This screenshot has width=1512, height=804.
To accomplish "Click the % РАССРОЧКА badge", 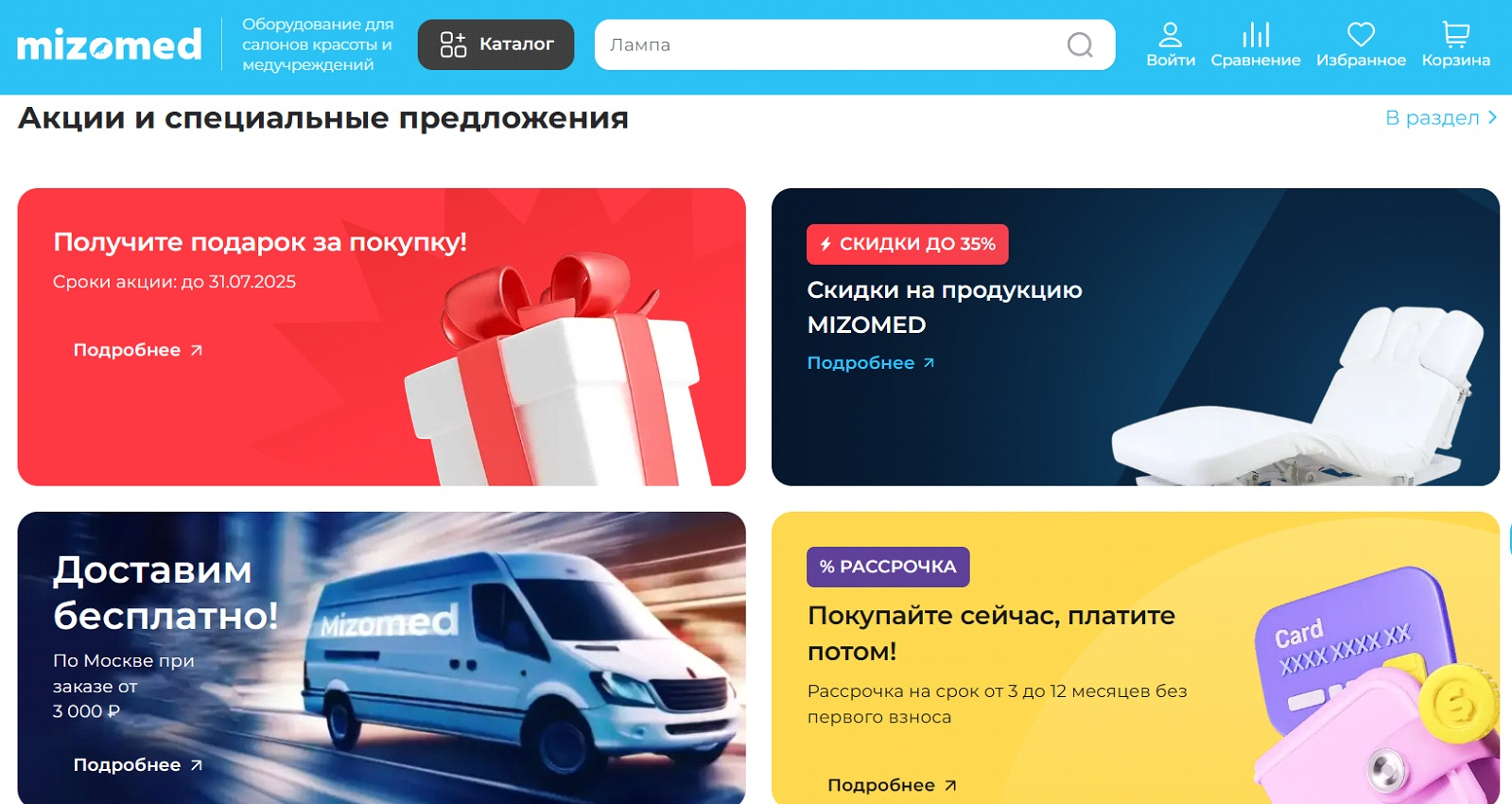I will [x=888, y=567].
